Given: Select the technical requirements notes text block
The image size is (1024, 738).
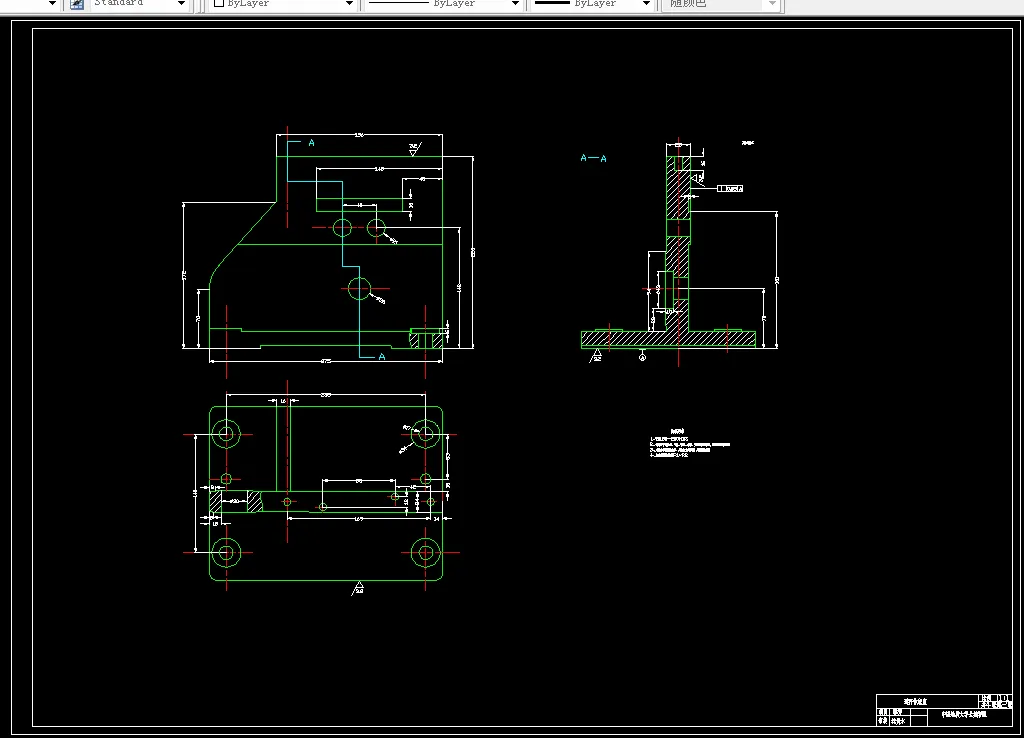Looking at the screenshot, I should pyautogui.click(x=690, y=443).
